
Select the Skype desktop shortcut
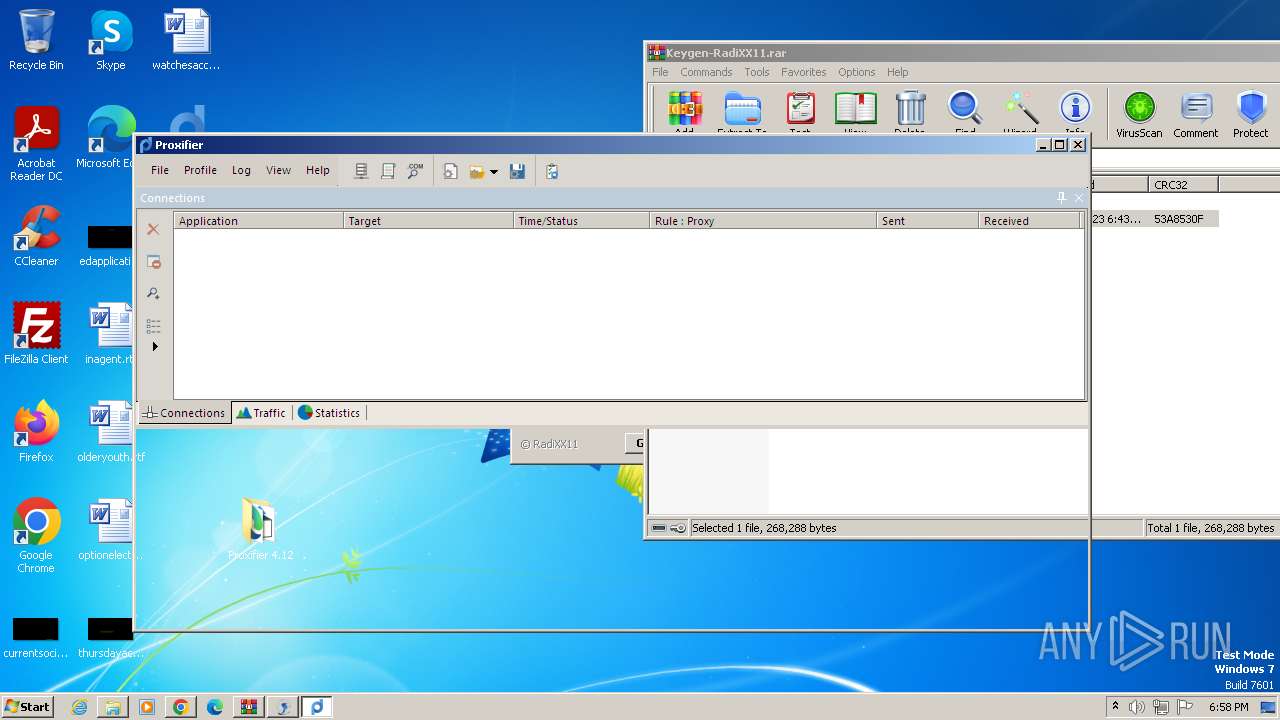[110, 40]
